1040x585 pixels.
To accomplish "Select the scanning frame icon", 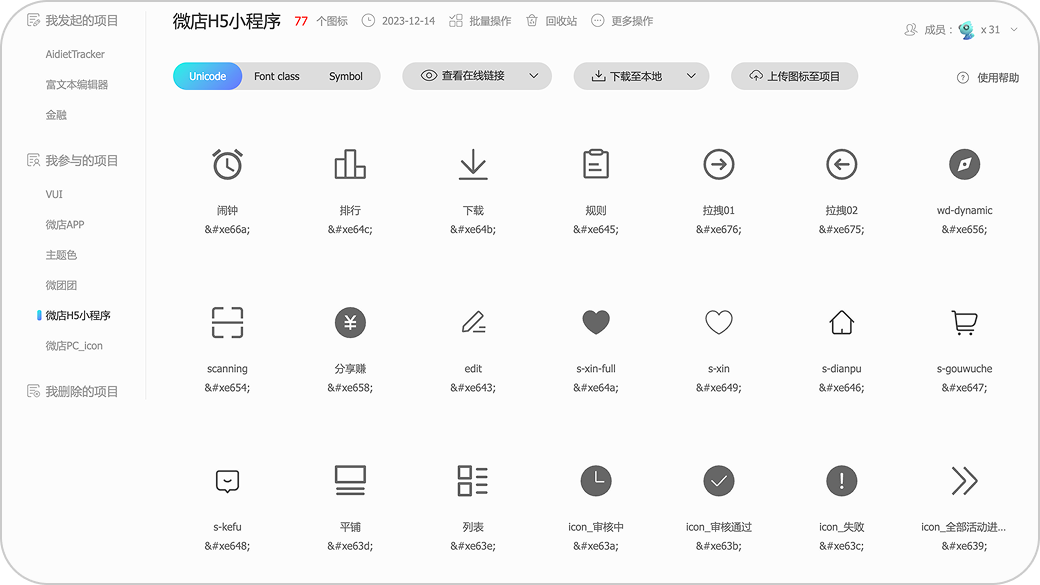I will 228,322.
